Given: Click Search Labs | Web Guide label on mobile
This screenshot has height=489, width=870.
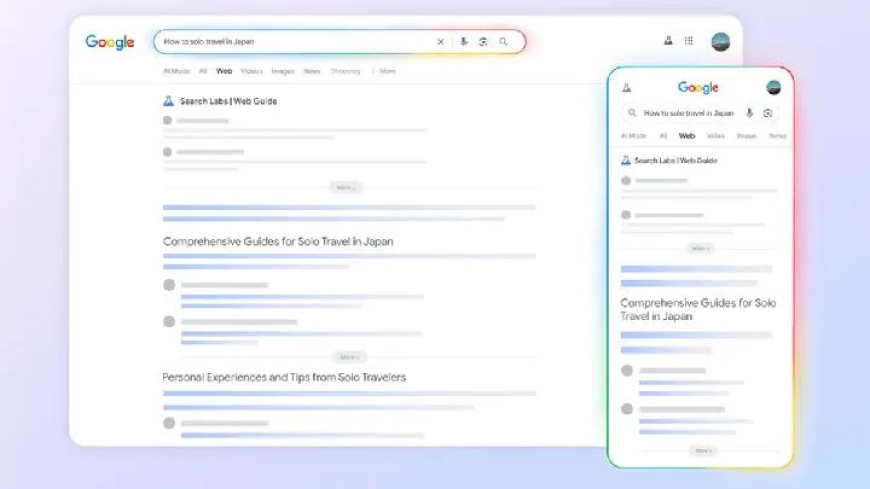Looking at the screenshot, I should (676, 160).
